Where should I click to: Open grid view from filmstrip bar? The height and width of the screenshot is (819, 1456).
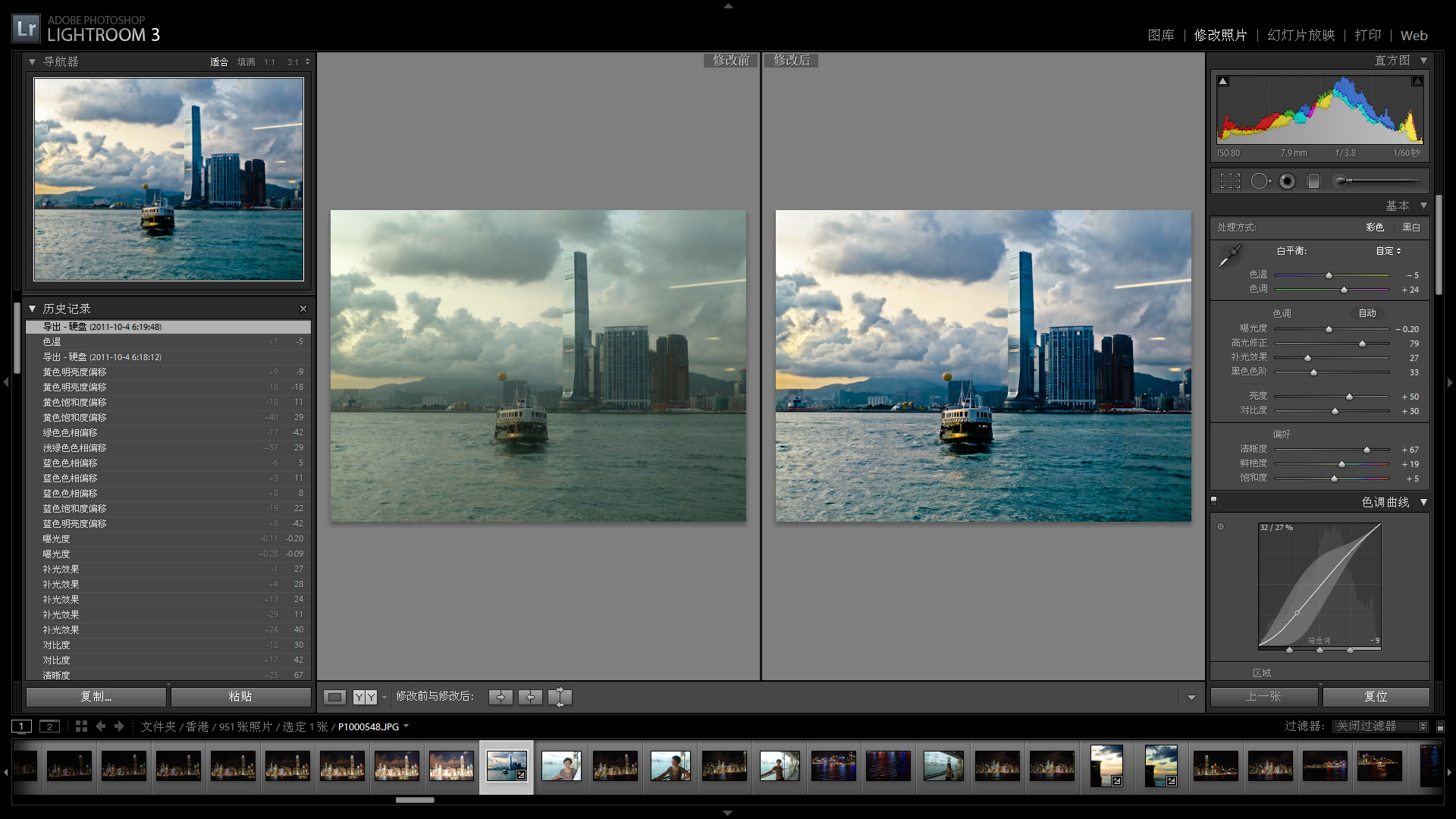pyautogui.click(x=81, y=726)
